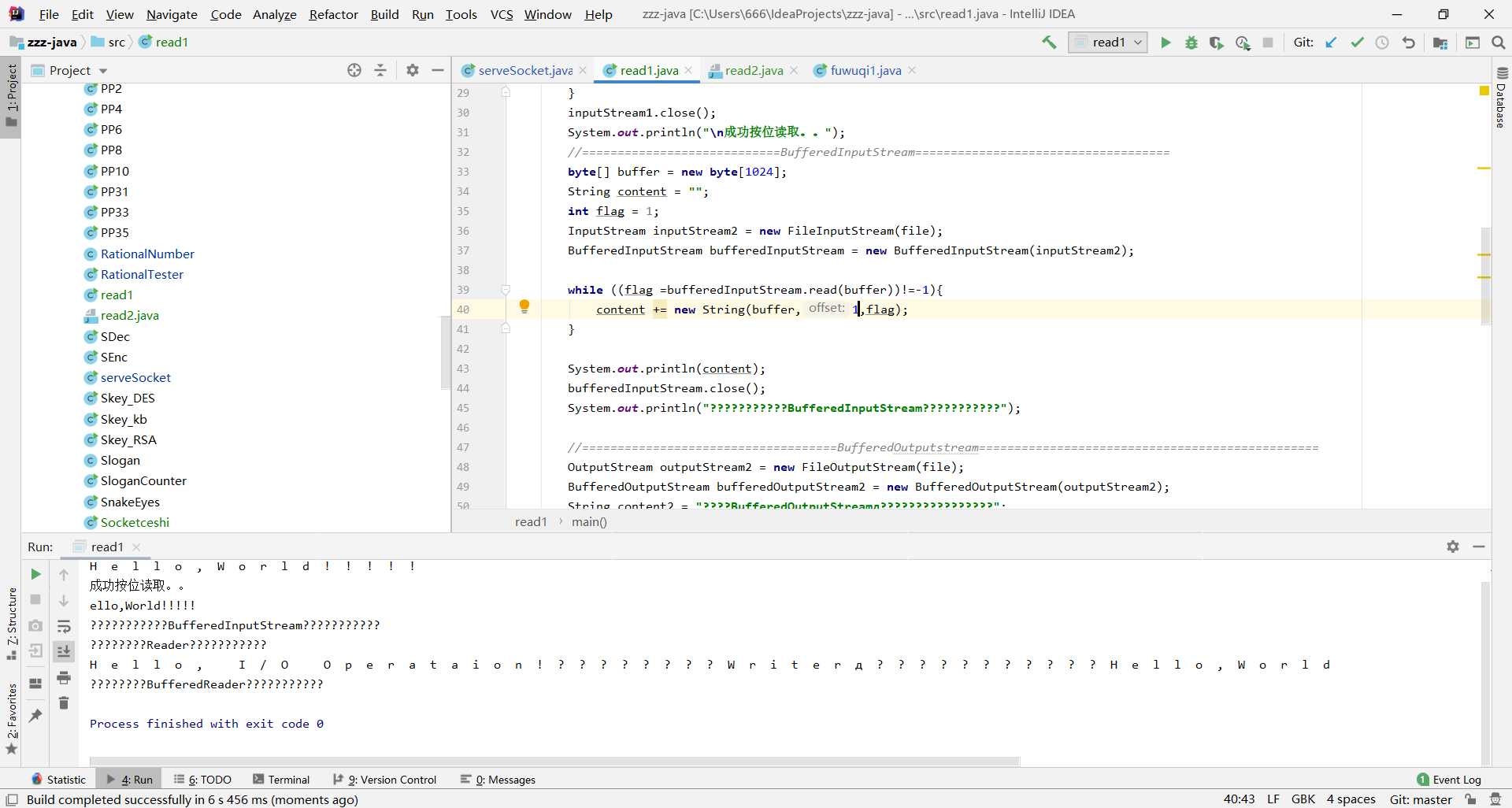Rerun read1 in Run panel

(35, 574)
